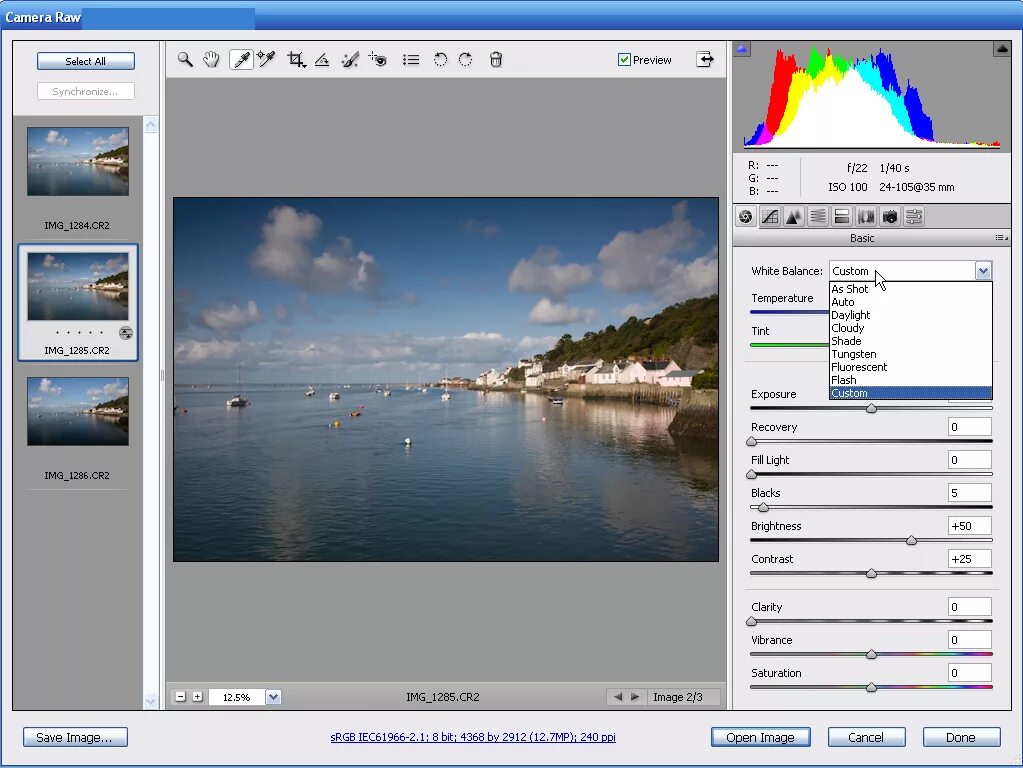
Task: Rotate image 90° clockwise
Action: coord(465,60)
